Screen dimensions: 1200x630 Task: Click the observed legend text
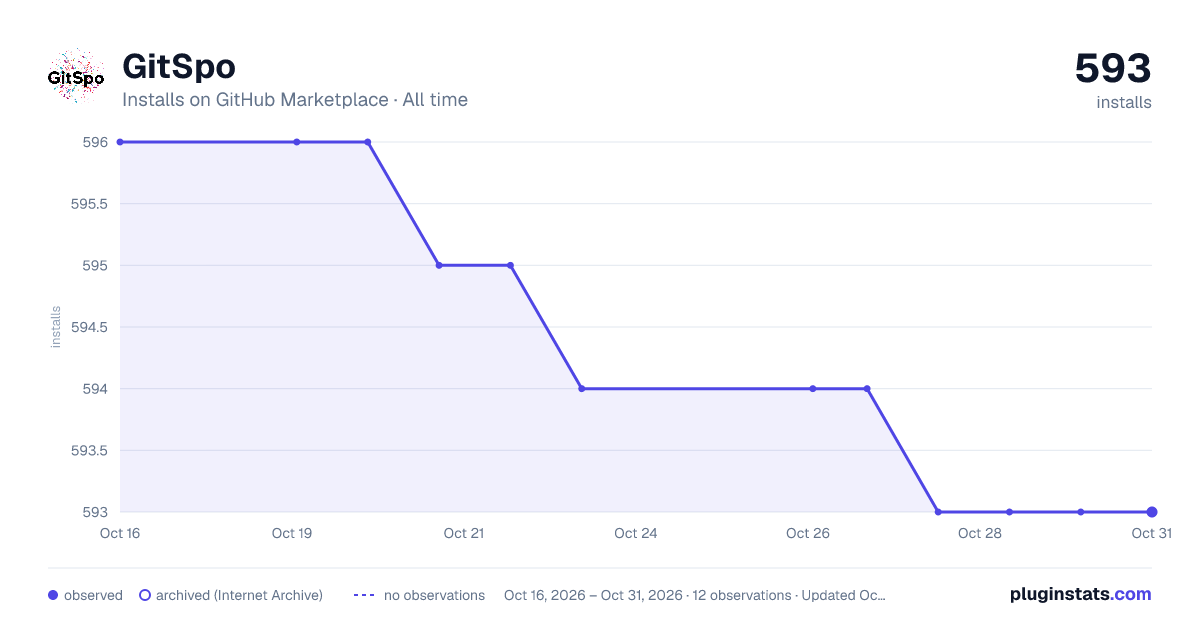93,595
